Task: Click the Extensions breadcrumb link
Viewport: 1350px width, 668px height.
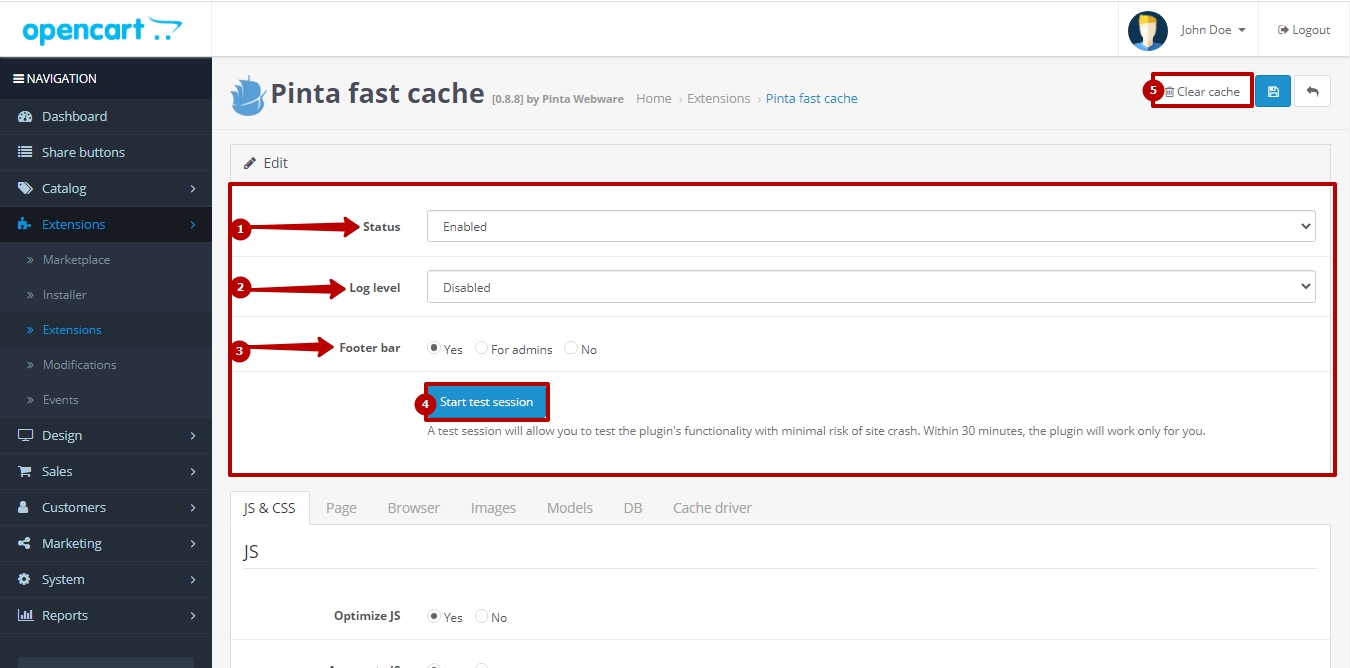Action: pos(719,98)
